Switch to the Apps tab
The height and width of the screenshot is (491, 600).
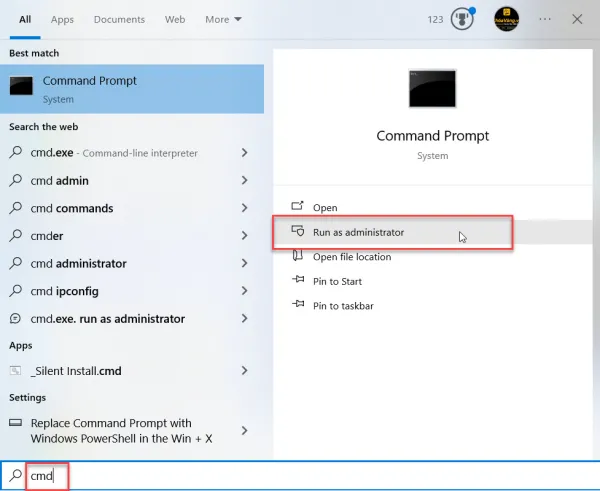62,19
